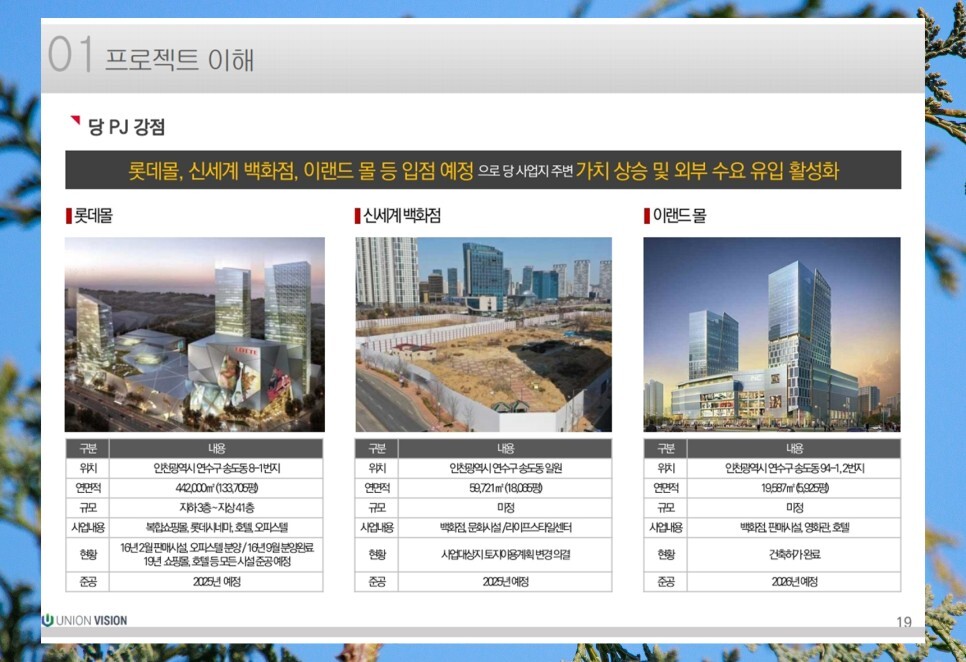Click '구분' header in the 신세계 백화점 table

click(x=376, y=448)
